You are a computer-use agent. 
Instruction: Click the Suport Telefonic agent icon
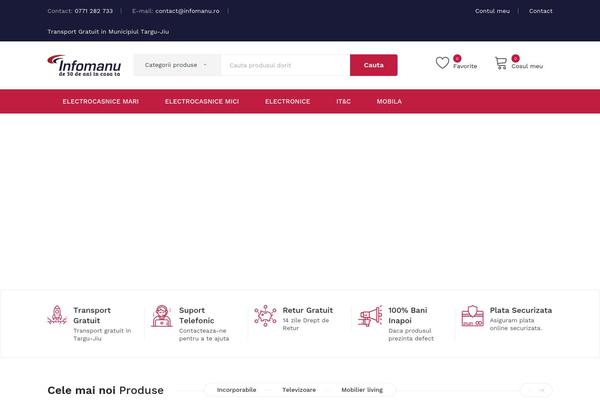(x=162, y=316)
